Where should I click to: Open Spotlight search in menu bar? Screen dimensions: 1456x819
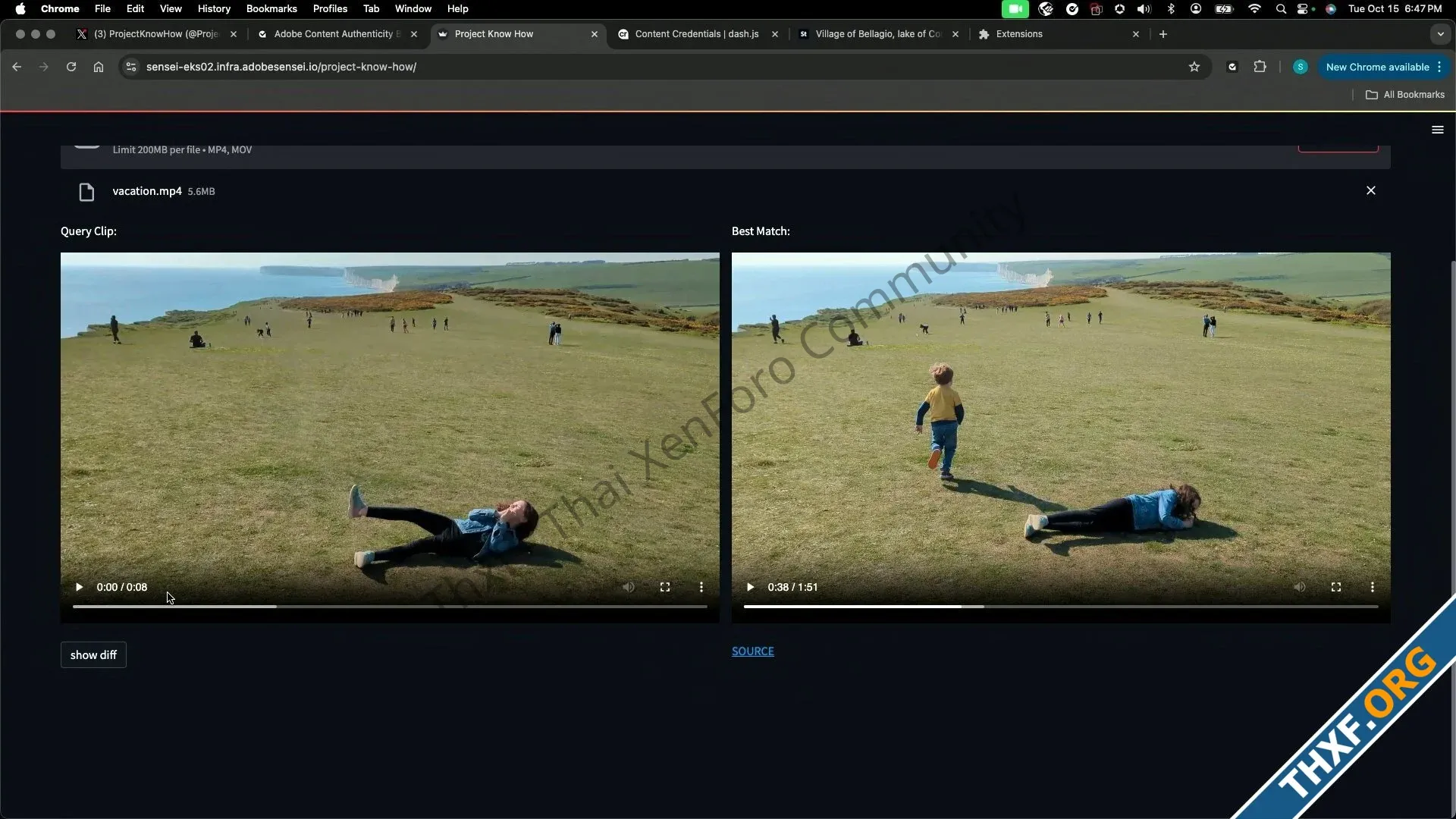1281,8
